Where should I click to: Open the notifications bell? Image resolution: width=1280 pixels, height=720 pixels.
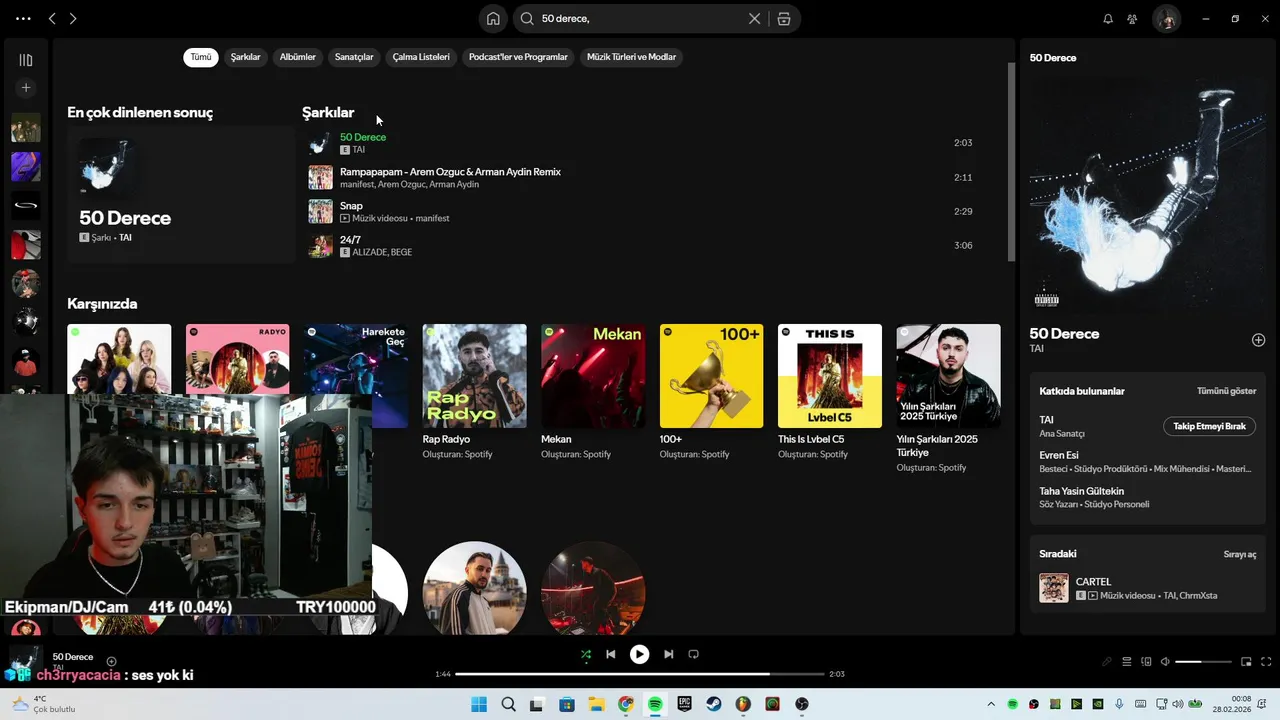(x=1108, y=18)
